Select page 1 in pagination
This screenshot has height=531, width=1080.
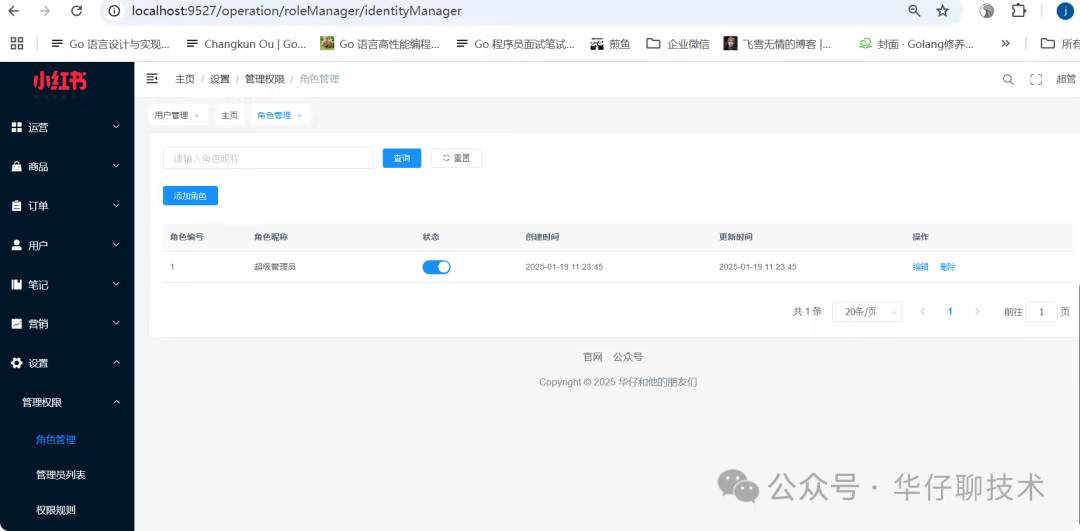[950, 312]
